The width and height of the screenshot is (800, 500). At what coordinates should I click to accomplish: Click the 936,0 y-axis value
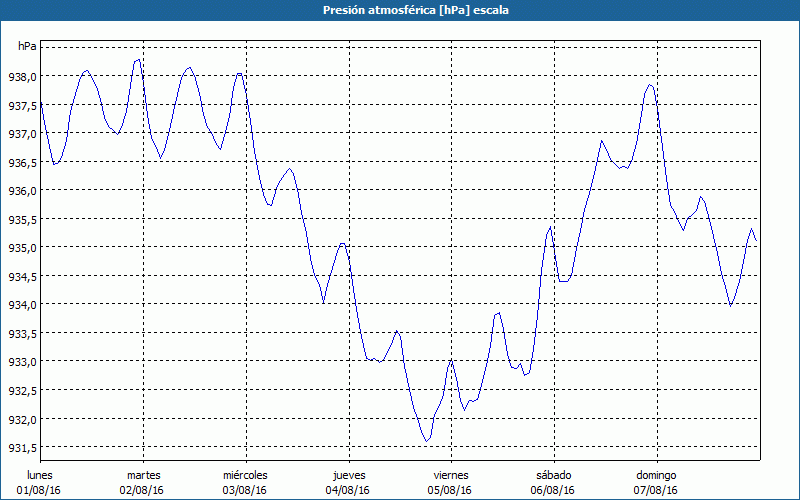tap(22, 190)
